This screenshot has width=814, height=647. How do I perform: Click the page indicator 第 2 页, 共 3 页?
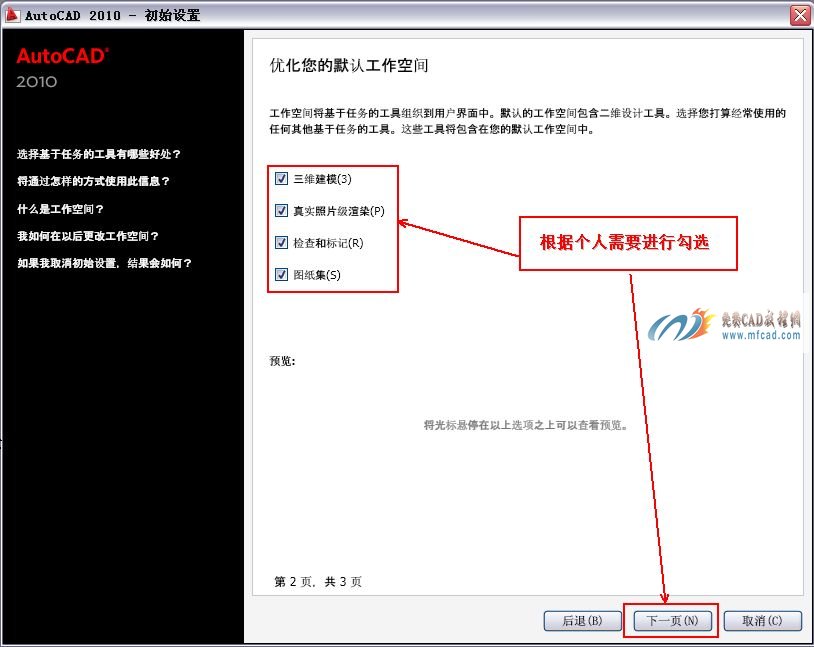coord(318,582)
